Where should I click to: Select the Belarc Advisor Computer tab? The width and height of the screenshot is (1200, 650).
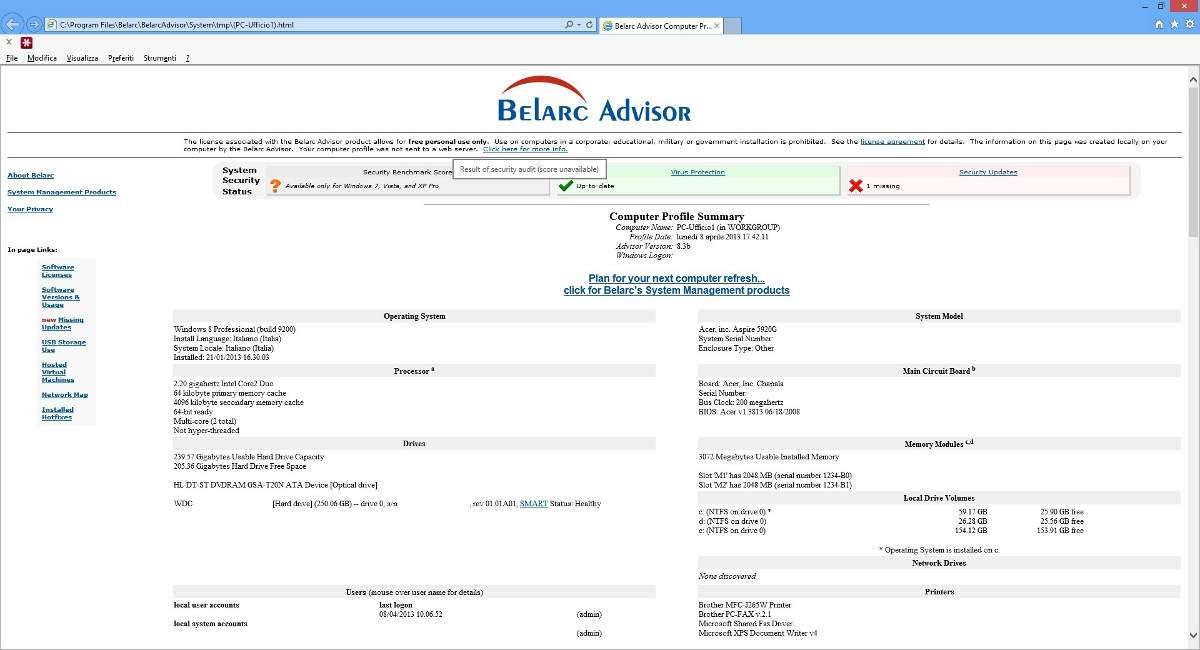tap(660, 26)
